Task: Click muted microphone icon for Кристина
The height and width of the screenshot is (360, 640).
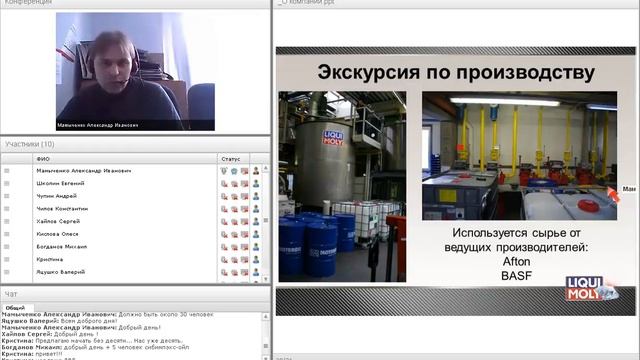Action: coord(224,260)
